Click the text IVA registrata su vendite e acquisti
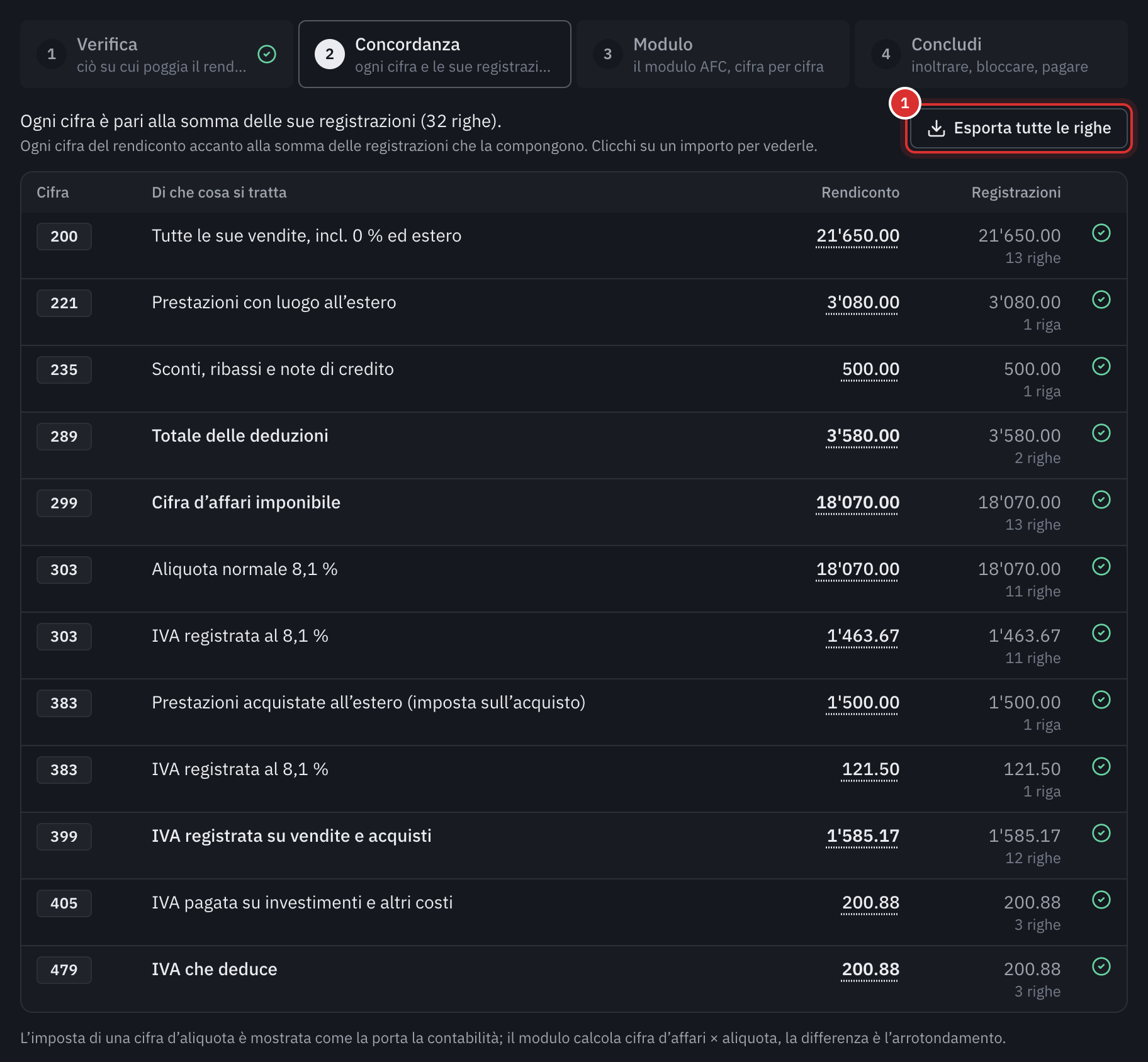 (x=291, y=836)
